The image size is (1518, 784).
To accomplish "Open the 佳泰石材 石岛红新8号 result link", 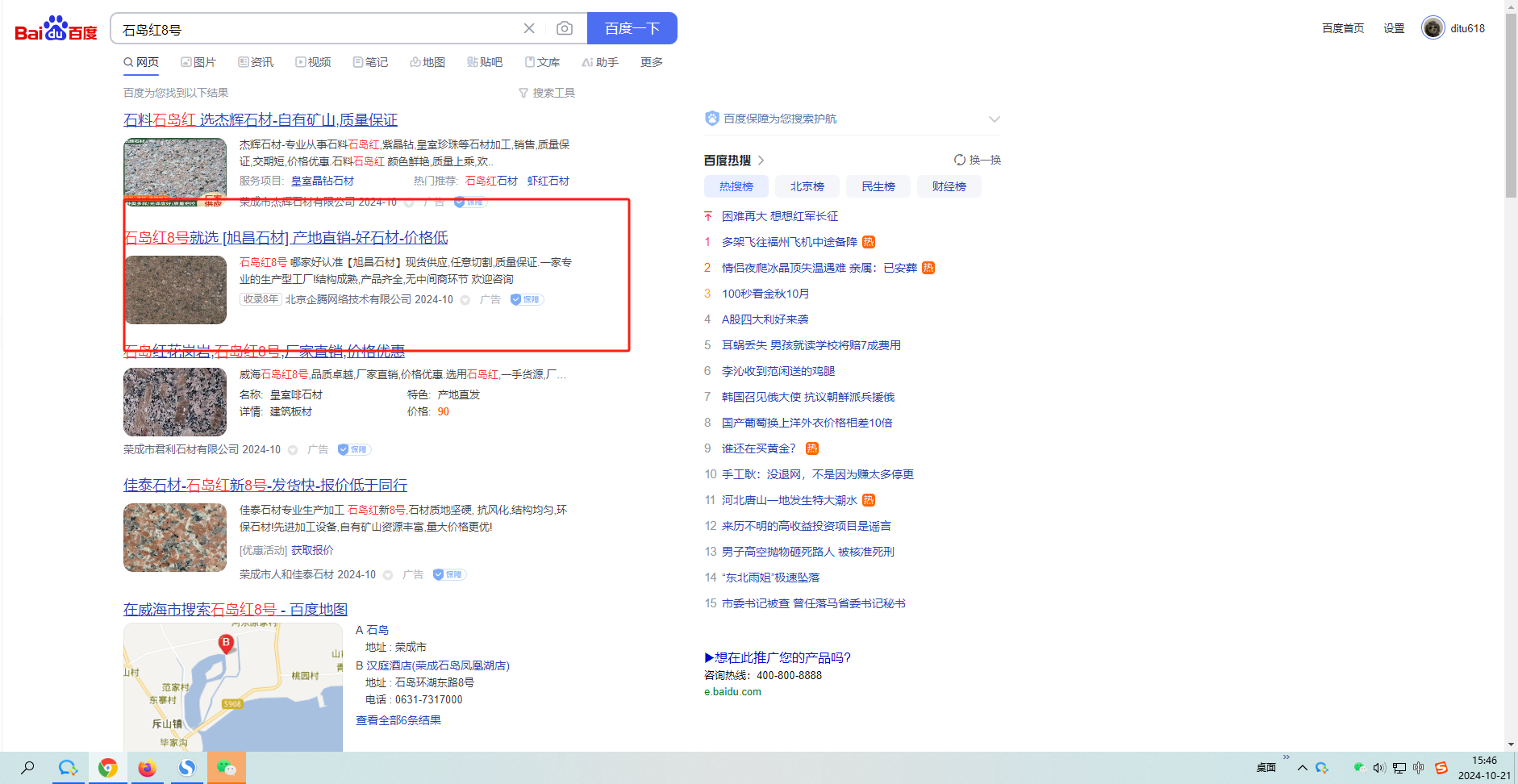I will pyautogui.click(x=265, y=485).
